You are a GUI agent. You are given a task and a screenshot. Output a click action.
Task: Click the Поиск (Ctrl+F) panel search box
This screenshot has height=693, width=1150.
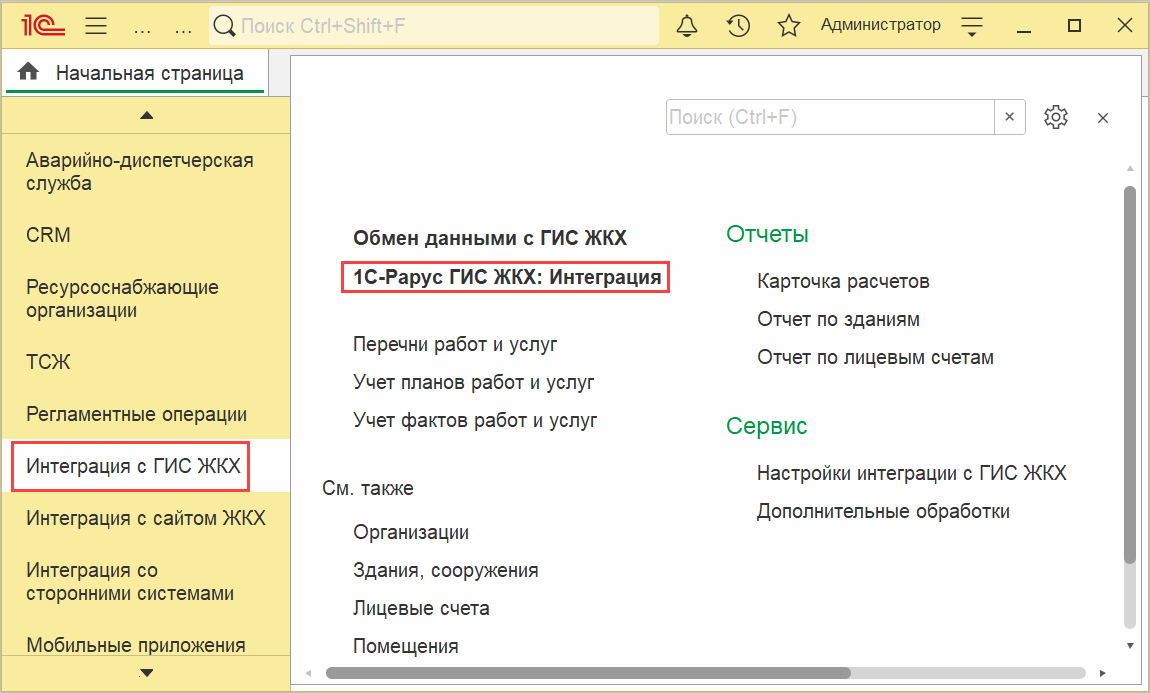829,117
